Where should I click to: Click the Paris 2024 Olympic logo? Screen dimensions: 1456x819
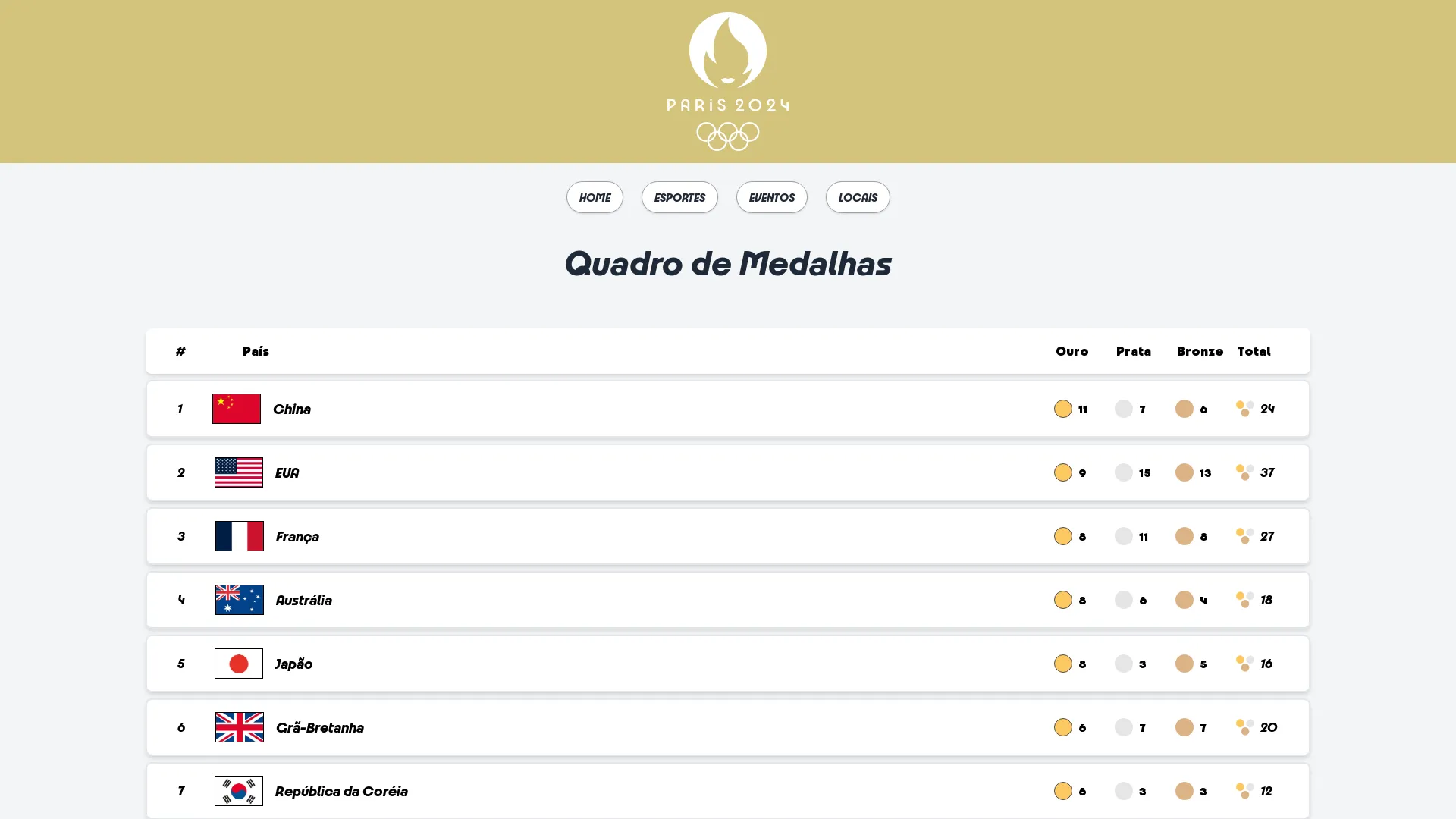728,81
